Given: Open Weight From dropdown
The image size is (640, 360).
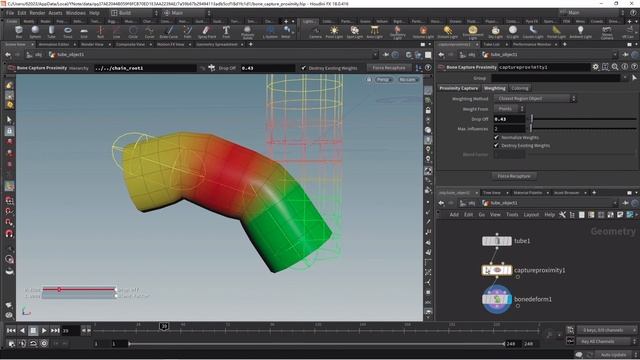Looking at the screenshot, I should point(509,109).
